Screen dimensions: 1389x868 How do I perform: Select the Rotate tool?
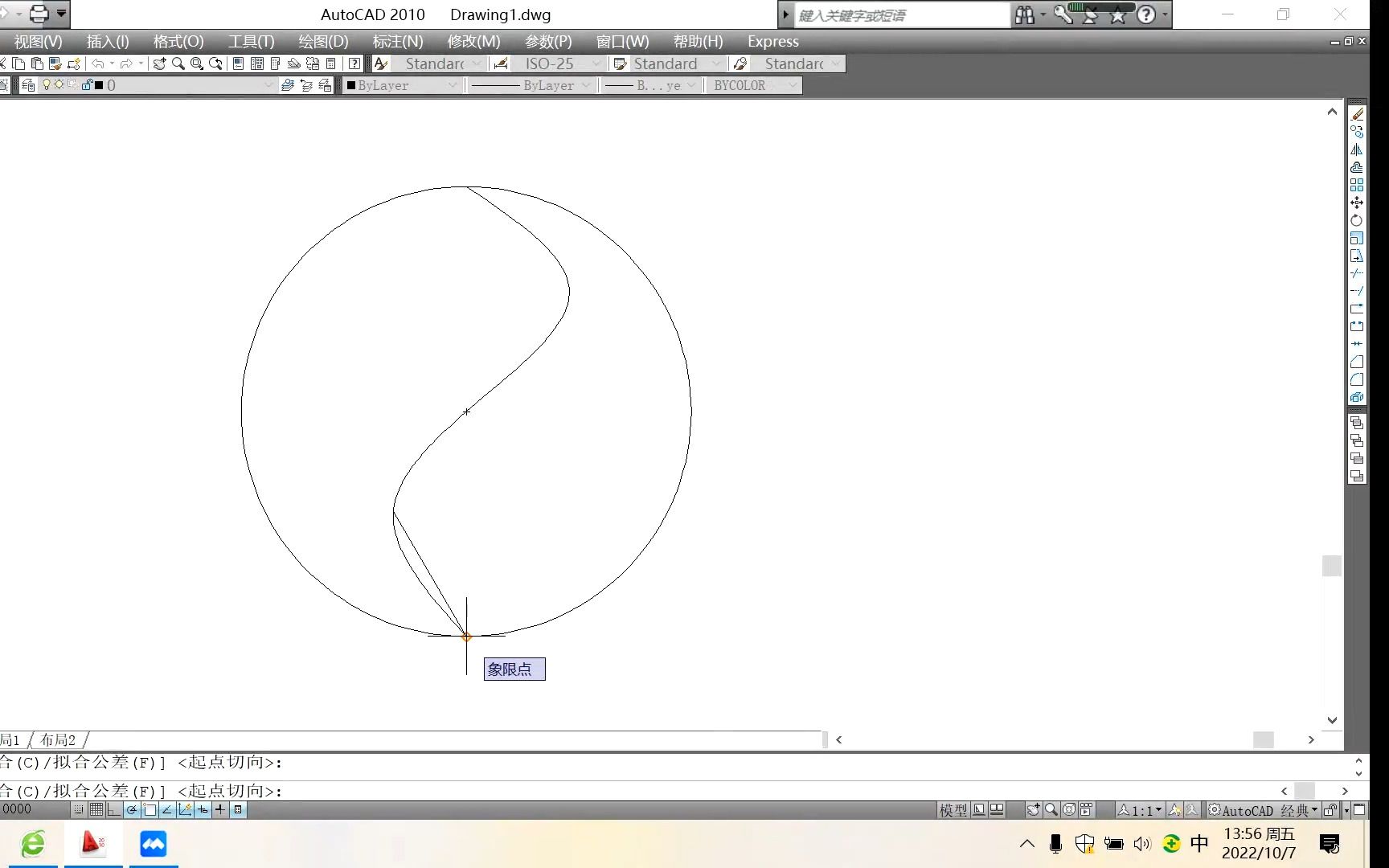point(1357,220)
